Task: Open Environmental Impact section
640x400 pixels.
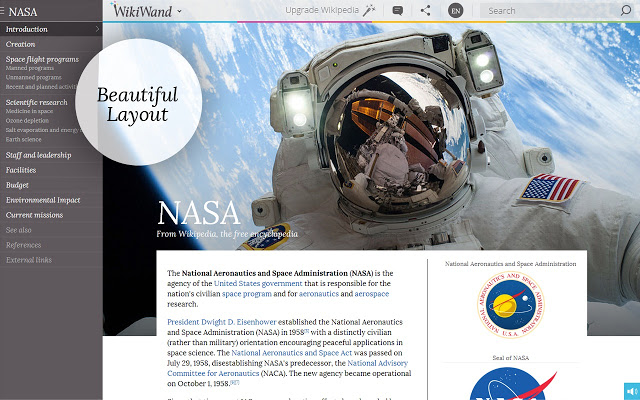Action: click(43, 200)
